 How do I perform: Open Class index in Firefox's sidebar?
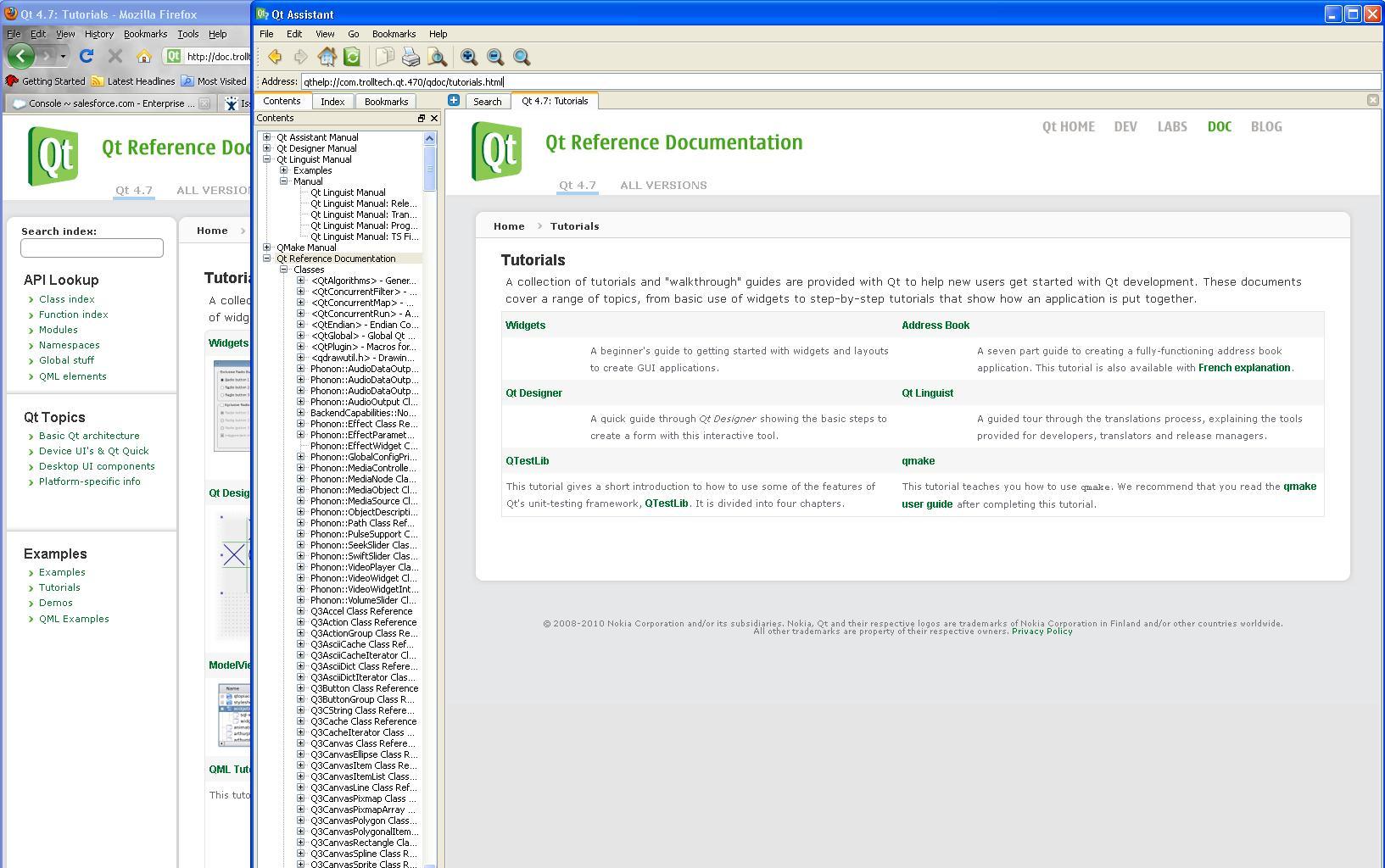pos(67,299)
